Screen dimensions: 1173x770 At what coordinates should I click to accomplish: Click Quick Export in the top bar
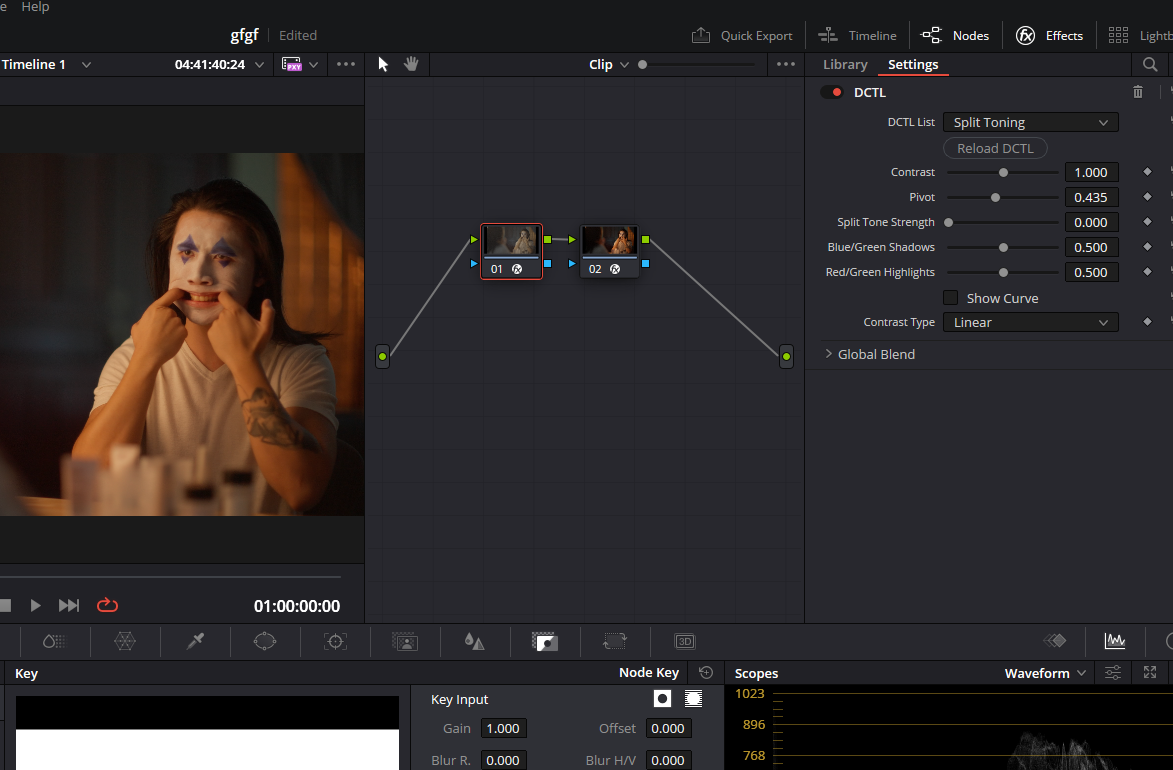[742, 34]
